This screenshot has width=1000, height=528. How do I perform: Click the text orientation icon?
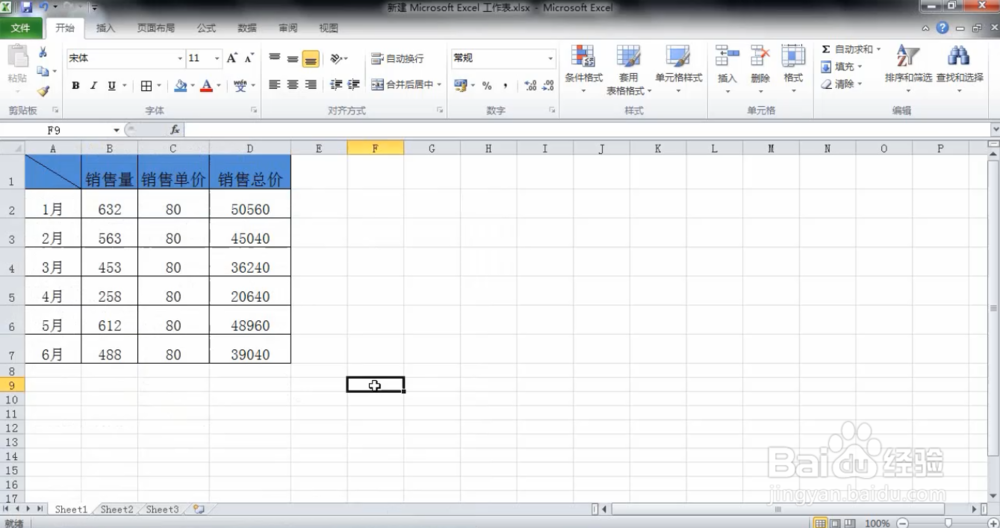(x=336, y=59)
